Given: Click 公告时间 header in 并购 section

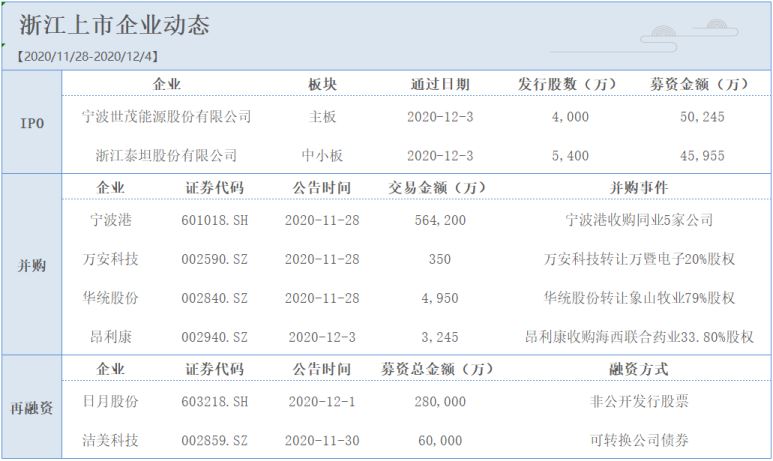Looking at the screenshot, I should (322, 188).
